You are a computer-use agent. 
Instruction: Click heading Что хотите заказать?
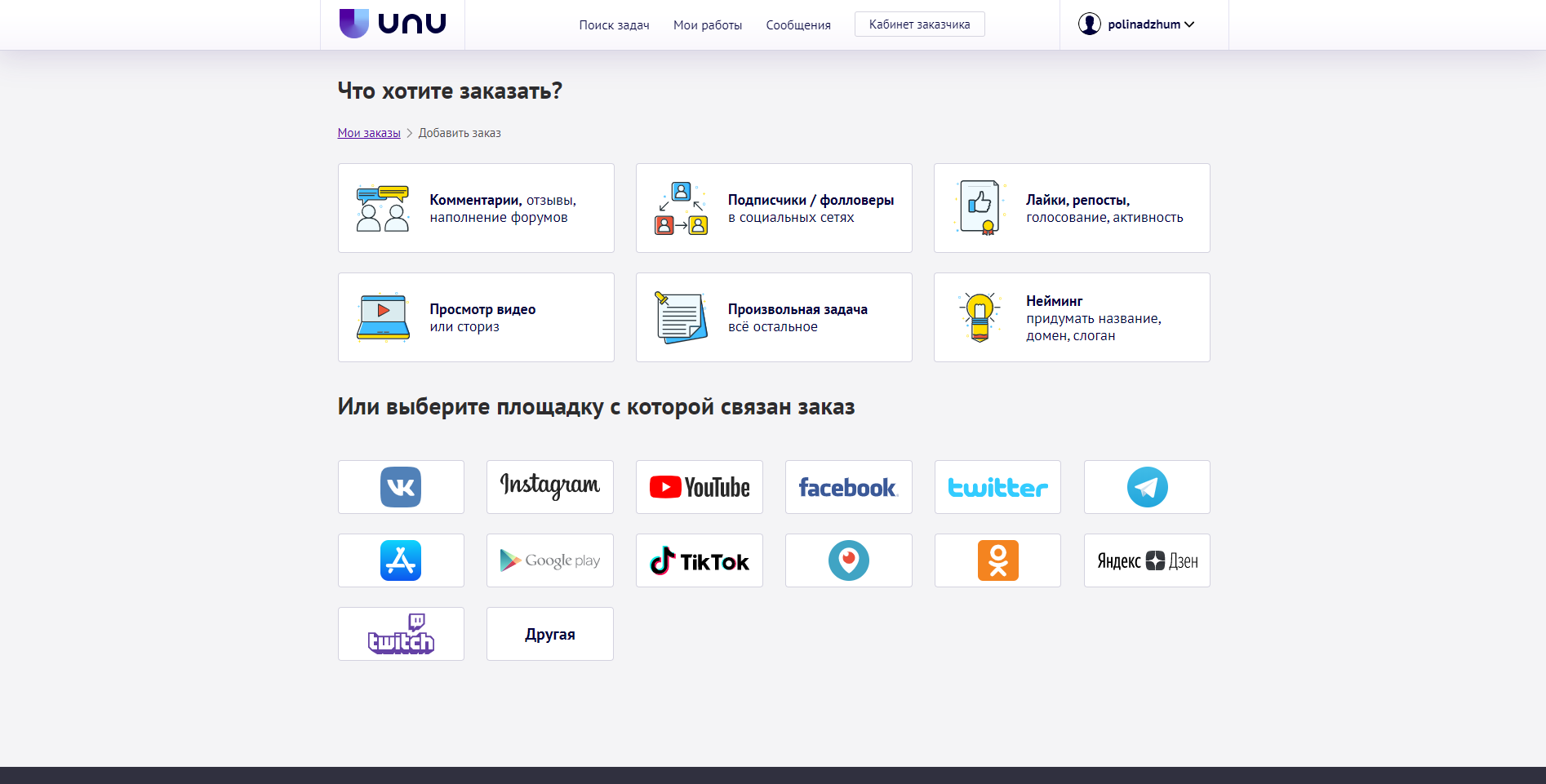[x=450, y=91]
